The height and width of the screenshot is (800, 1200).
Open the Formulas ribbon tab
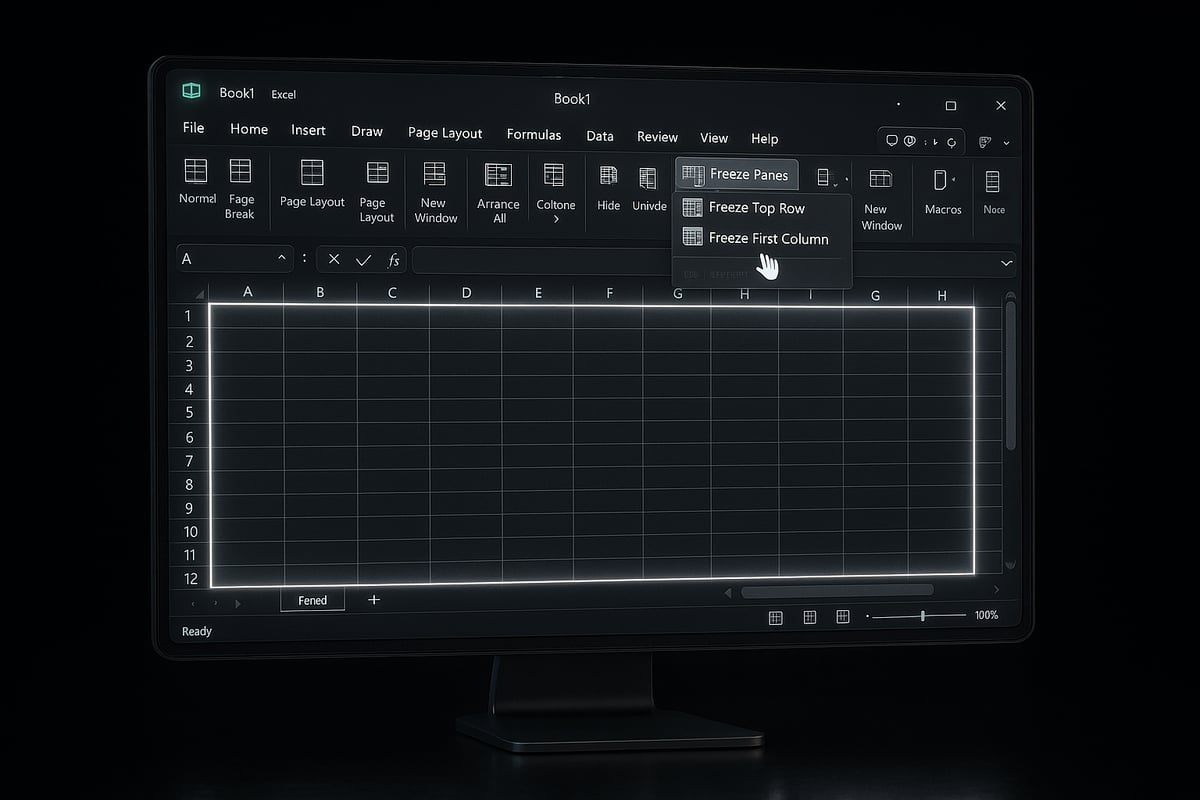click(533, 134)
